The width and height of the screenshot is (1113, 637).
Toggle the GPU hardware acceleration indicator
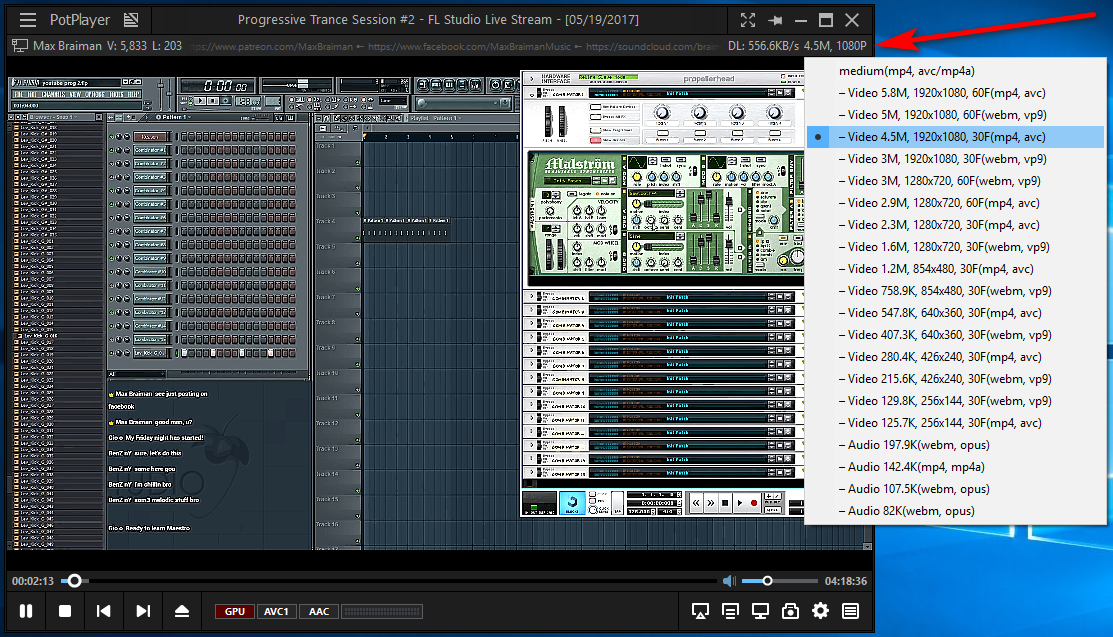tap(235, 611)
